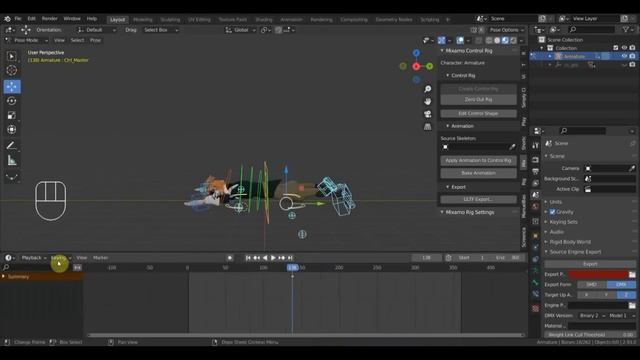This screenshot has height=360, width=640.
Task: Open the File menu
Action: 18,19
